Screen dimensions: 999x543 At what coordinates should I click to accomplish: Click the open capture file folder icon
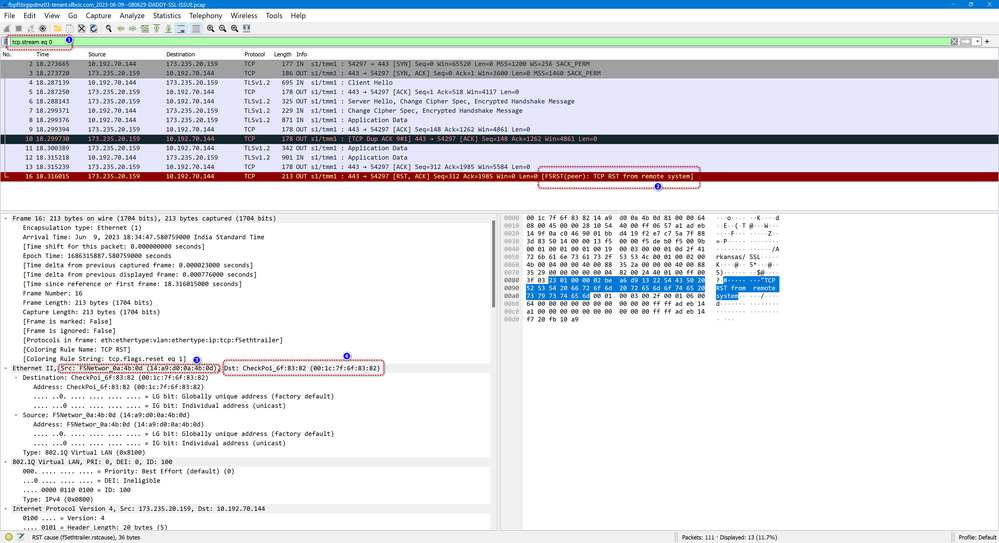click(x=58, y=29)
